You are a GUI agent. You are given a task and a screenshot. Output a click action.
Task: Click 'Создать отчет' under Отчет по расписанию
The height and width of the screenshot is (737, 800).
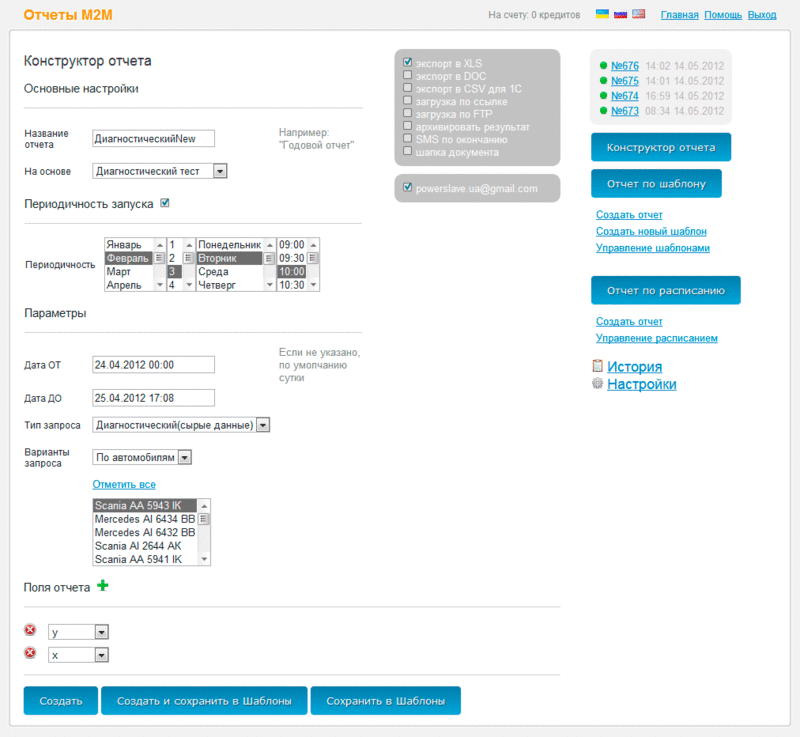pyautogui.click(x=629, y=322)
